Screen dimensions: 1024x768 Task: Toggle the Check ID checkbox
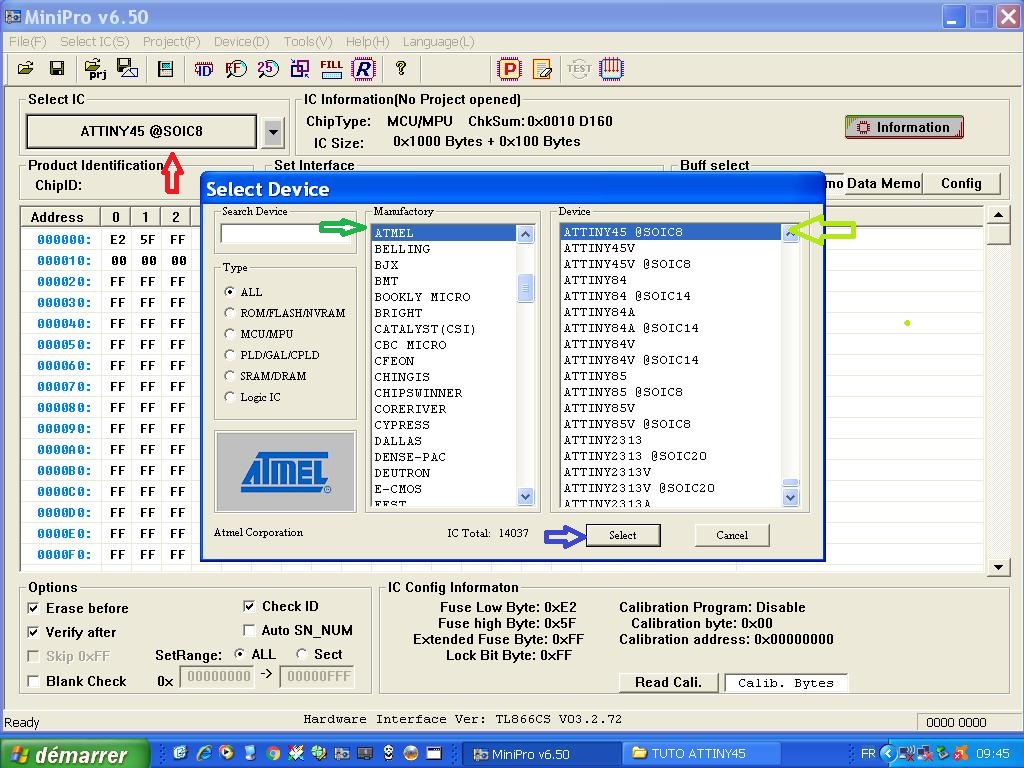click(x=249, y=606)
